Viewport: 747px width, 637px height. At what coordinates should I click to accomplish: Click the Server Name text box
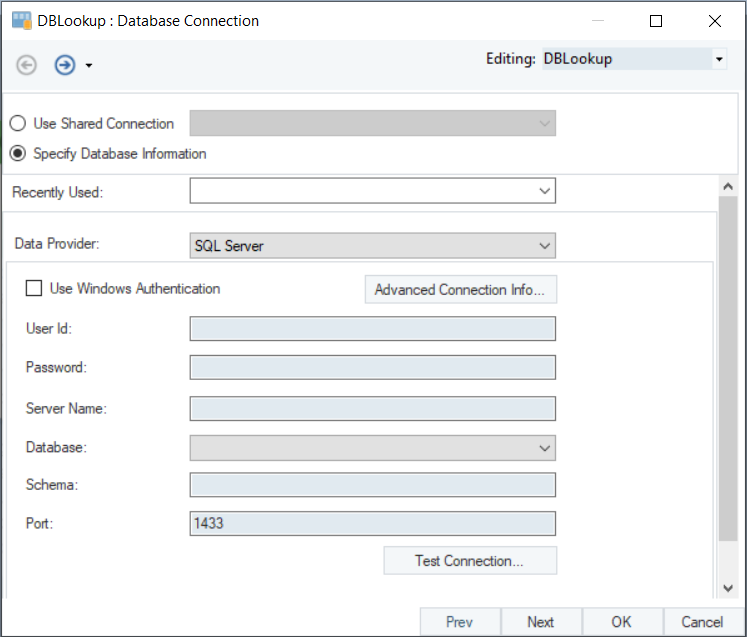coord(372,408)
